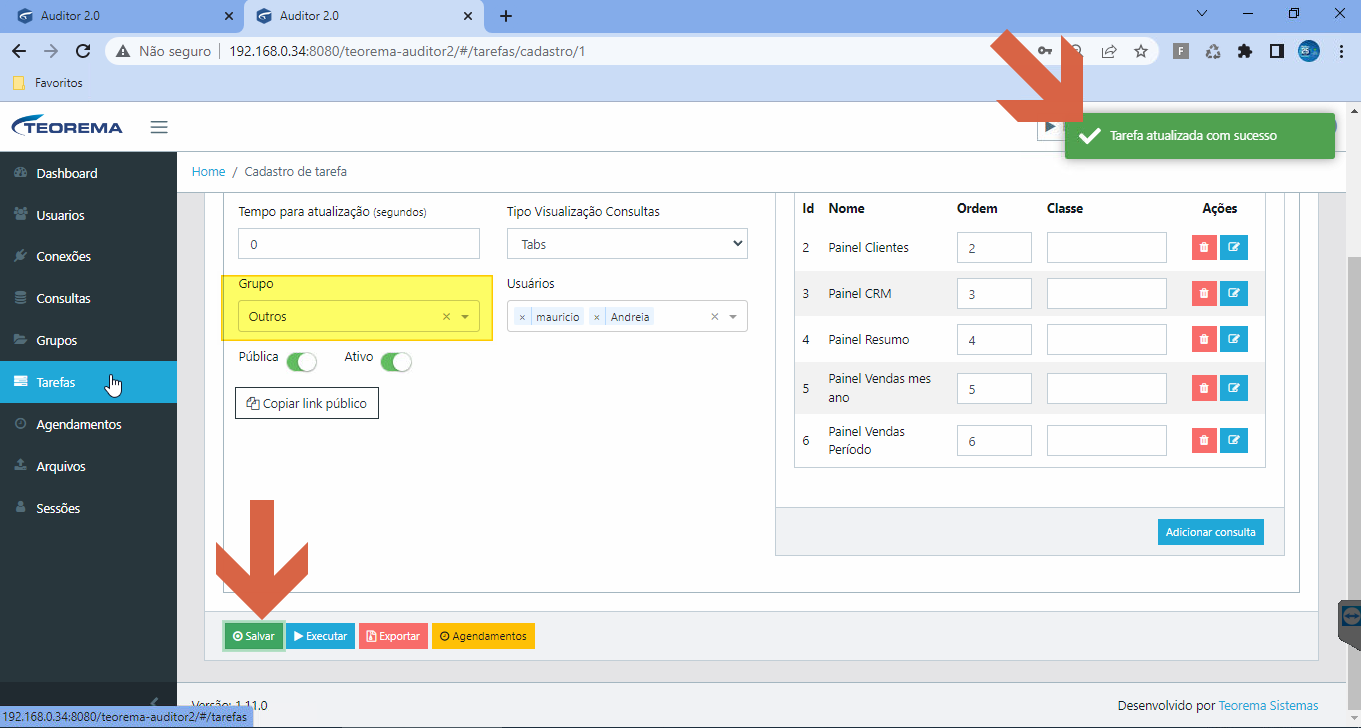Open the browser profile avatar
The width and height of the screenshot is (1361, 728).
point(1309,51)
